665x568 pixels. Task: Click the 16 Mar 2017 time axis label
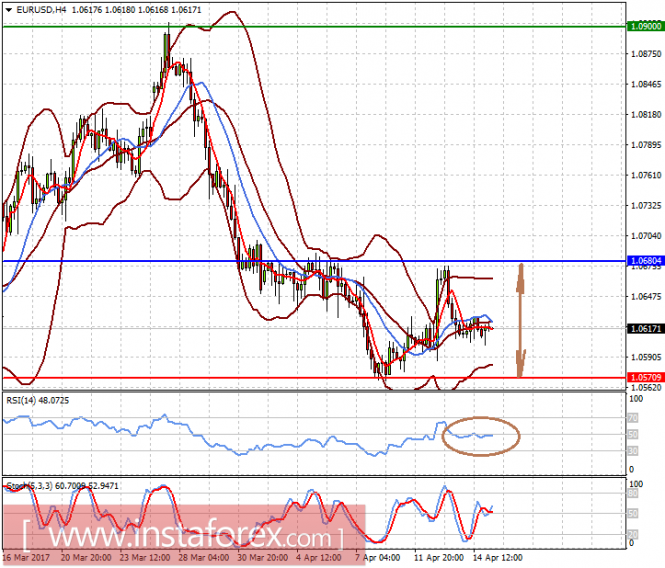26,558
